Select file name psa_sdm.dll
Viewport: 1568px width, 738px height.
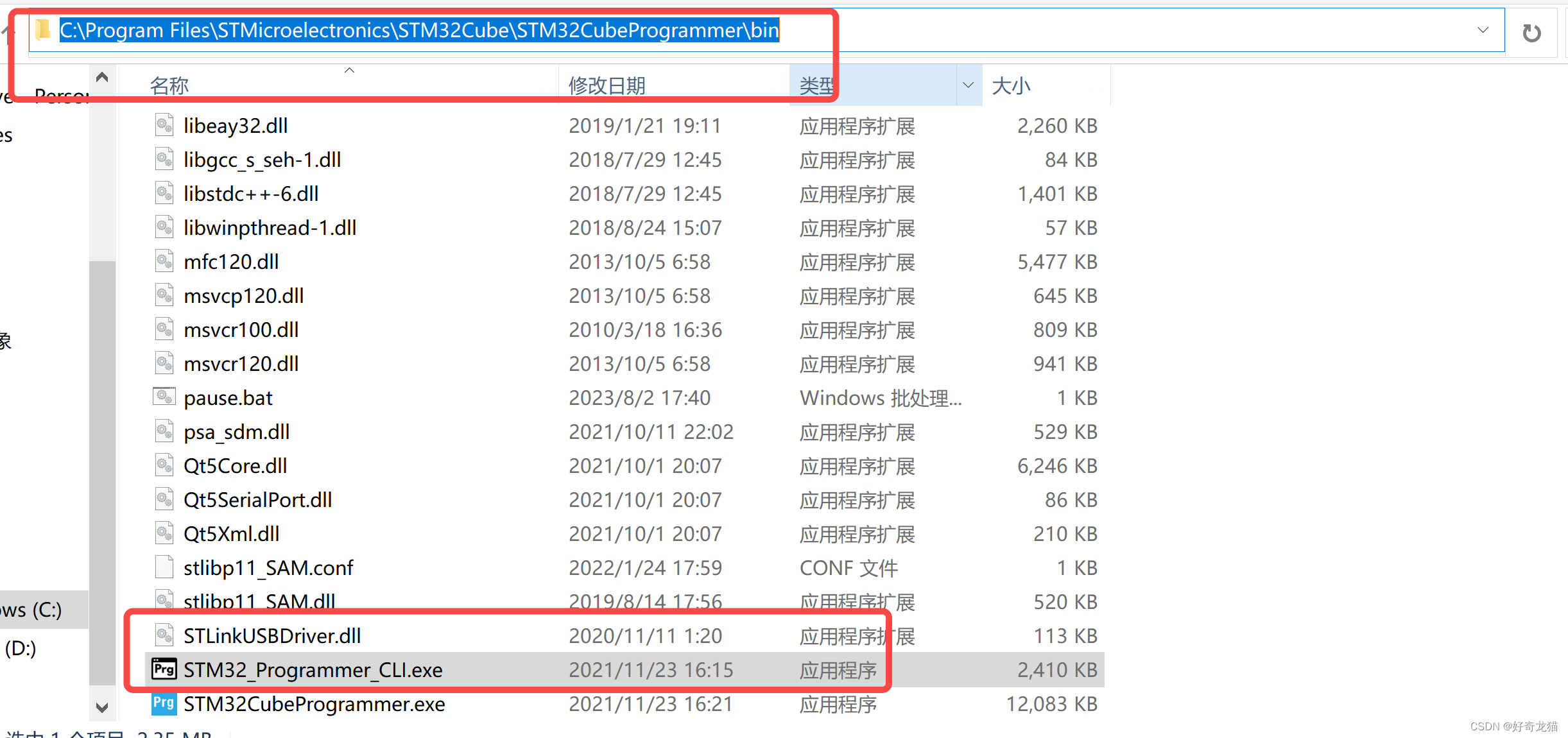pyautogui.click(x=237, y=432)
